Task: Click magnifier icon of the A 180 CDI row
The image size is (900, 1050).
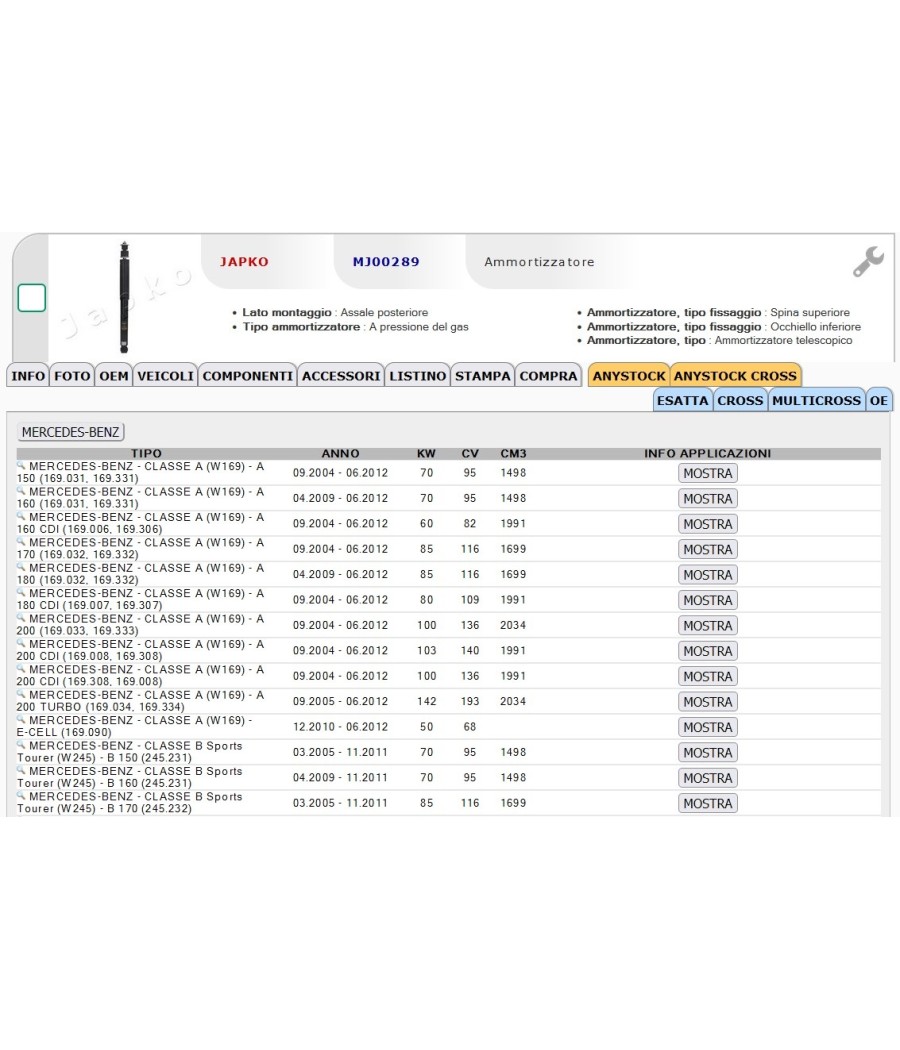Action: 21,593
